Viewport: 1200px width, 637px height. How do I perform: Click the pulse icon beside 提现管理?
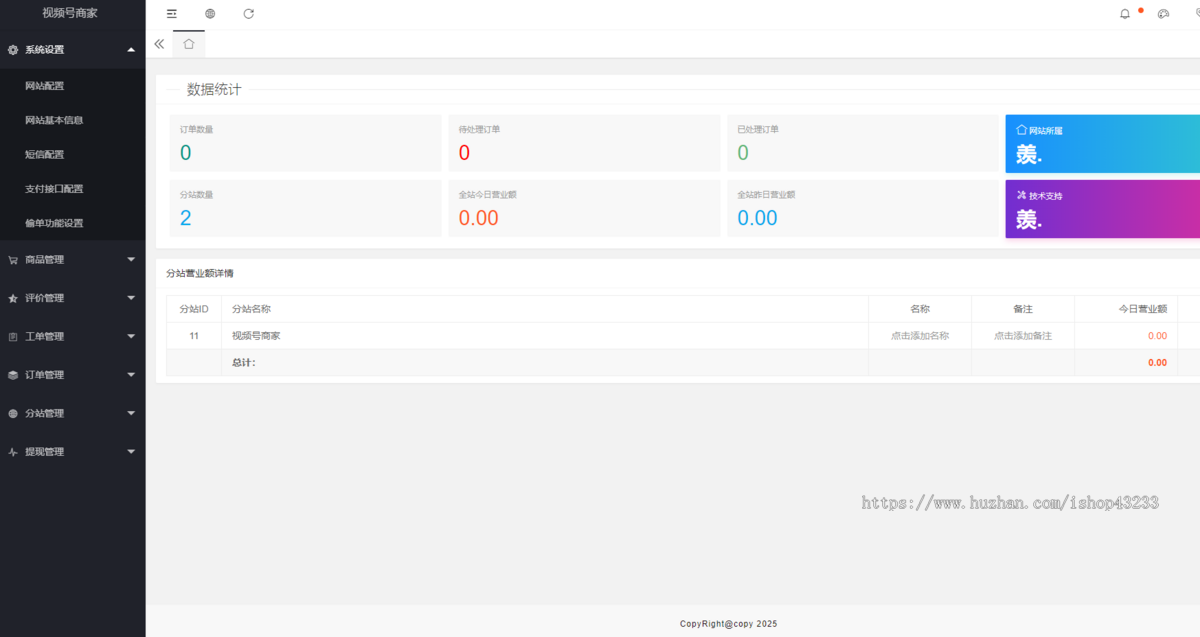13,452
